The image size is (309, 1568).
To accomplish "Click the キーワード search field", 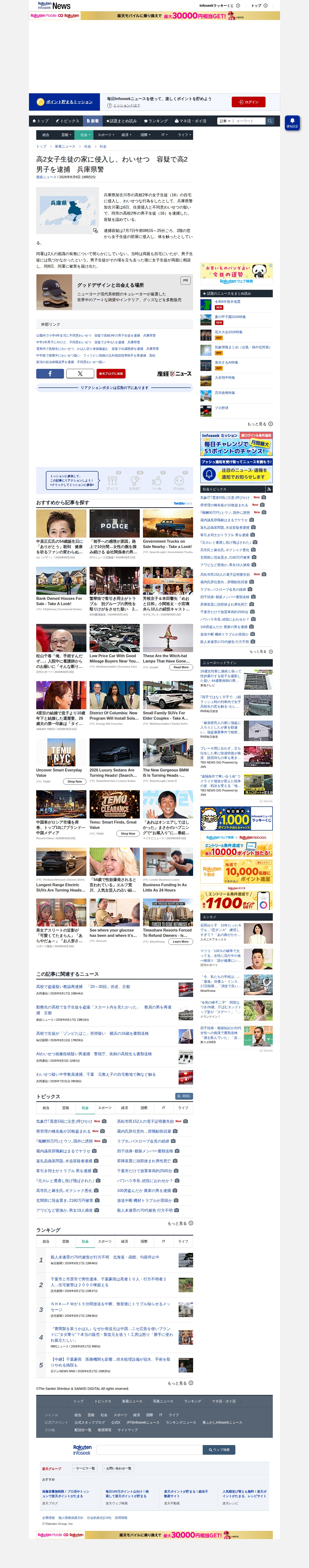I will point(250,121).
